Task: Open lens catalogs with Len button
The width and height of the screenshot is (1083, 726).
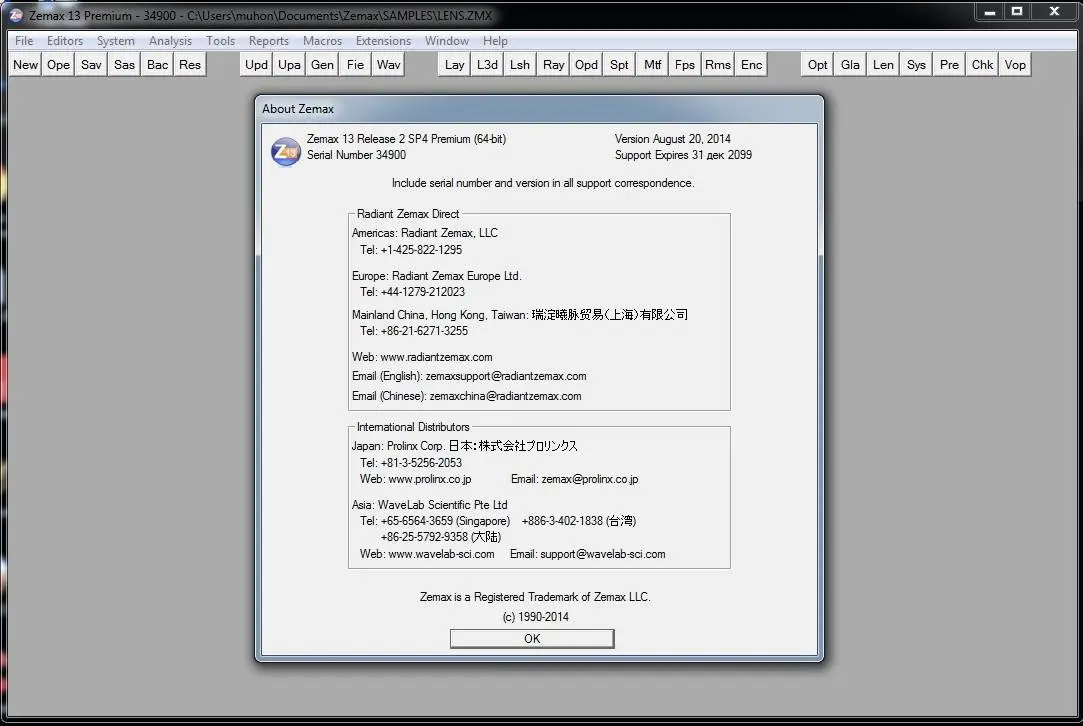Action: [883, 65]
